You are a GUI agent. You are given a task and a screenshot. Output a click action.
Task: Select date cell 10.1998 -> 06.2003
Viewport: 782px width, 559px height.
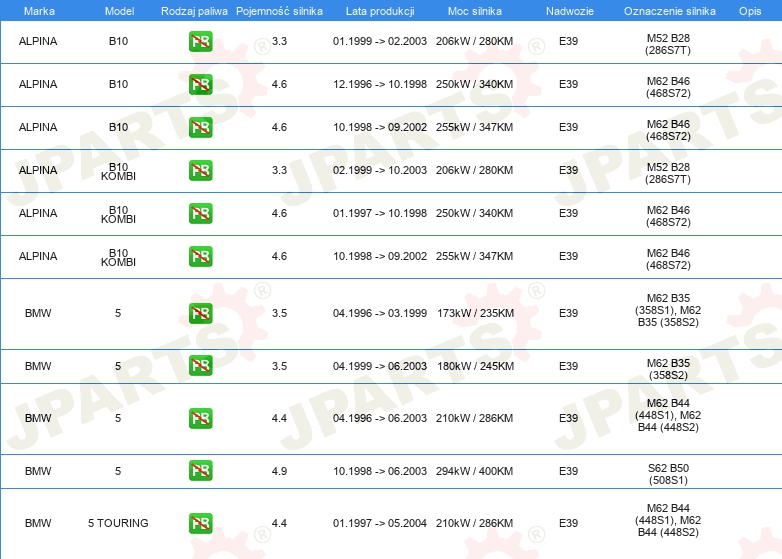[380, 471]
